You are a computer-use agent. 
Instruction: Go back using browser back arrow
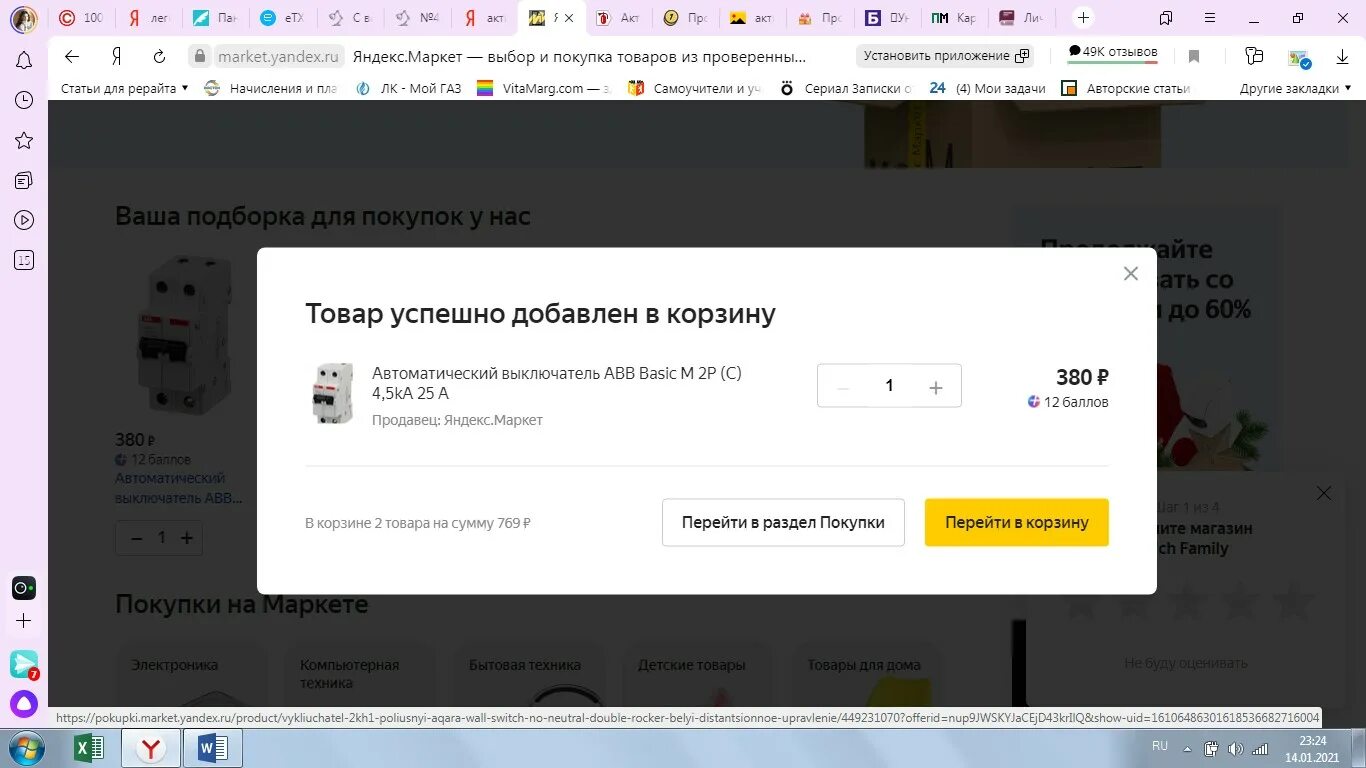point(72,56)
